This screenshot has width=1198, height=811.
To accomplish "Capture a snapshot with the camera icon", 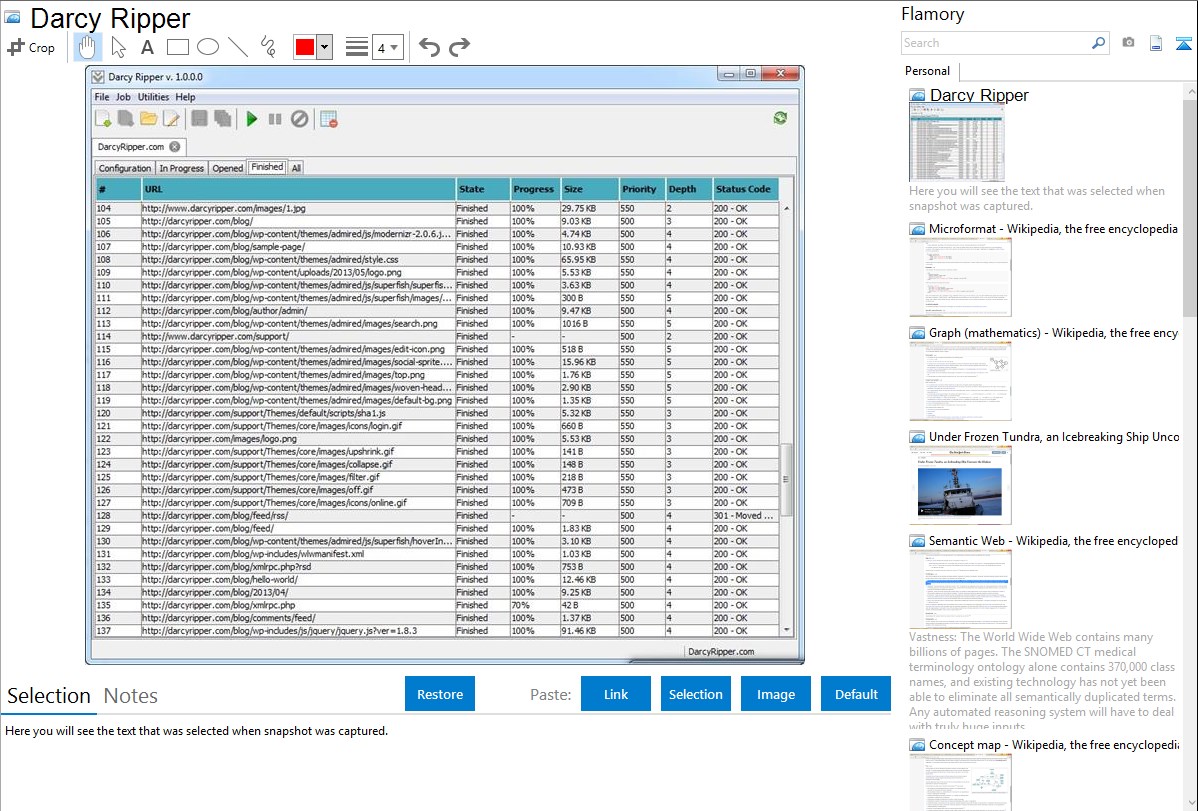I will 1128,43.
